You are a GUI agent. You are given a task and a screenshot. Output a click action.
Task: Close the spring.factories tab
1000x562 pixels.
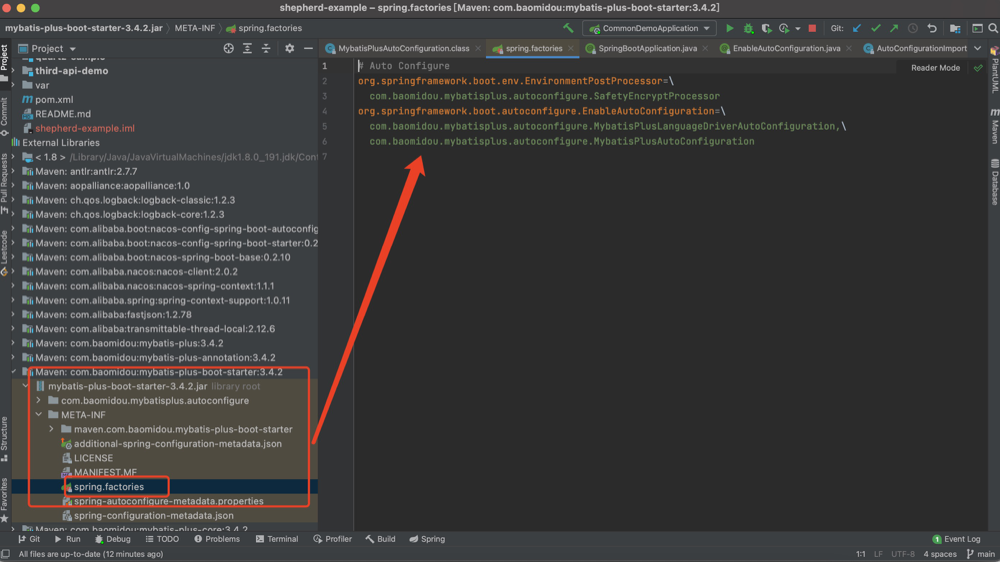pyautogui.click(x=570, y=48)
